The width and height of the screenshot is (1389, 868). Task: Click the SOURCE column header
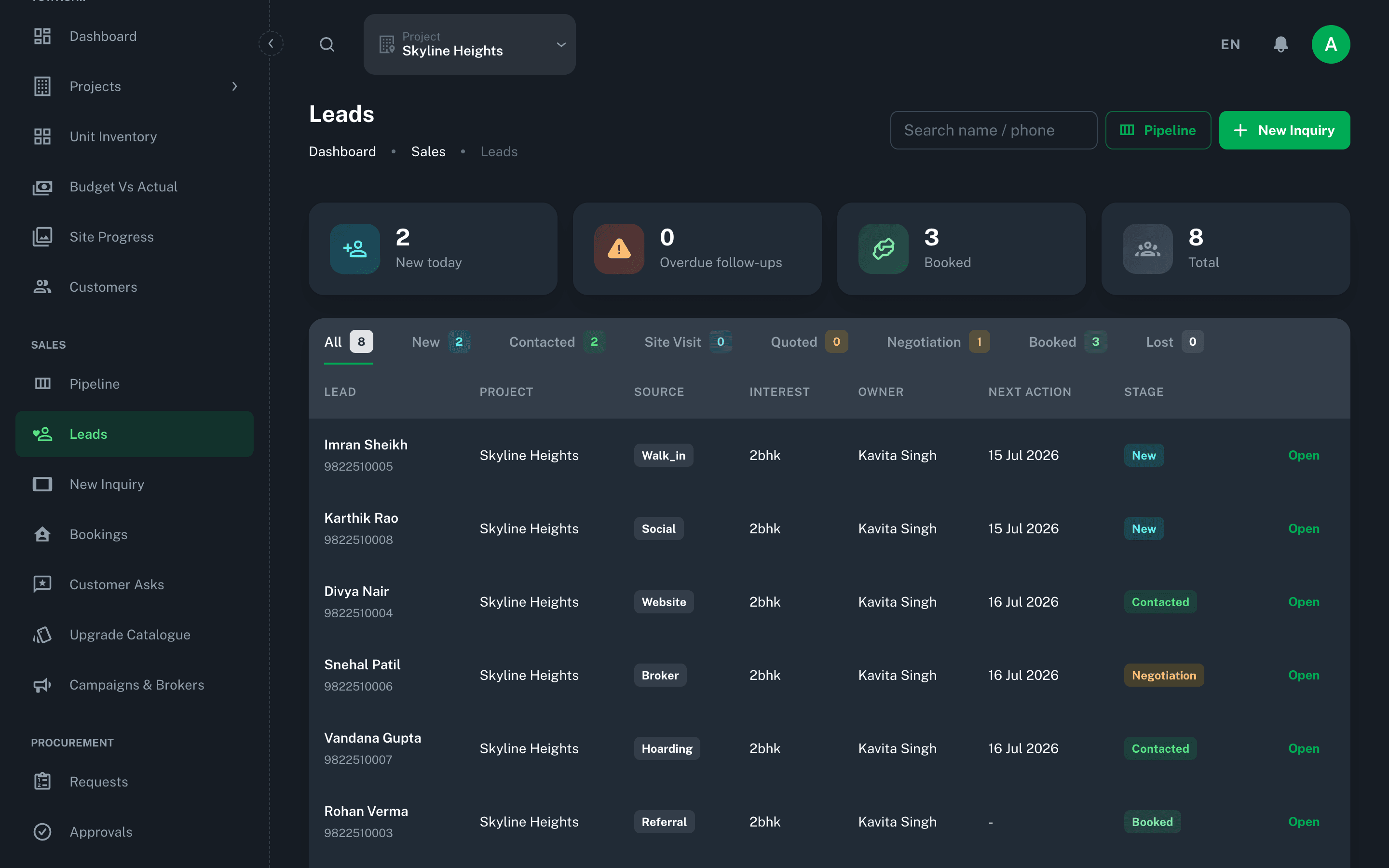[659, 392]
